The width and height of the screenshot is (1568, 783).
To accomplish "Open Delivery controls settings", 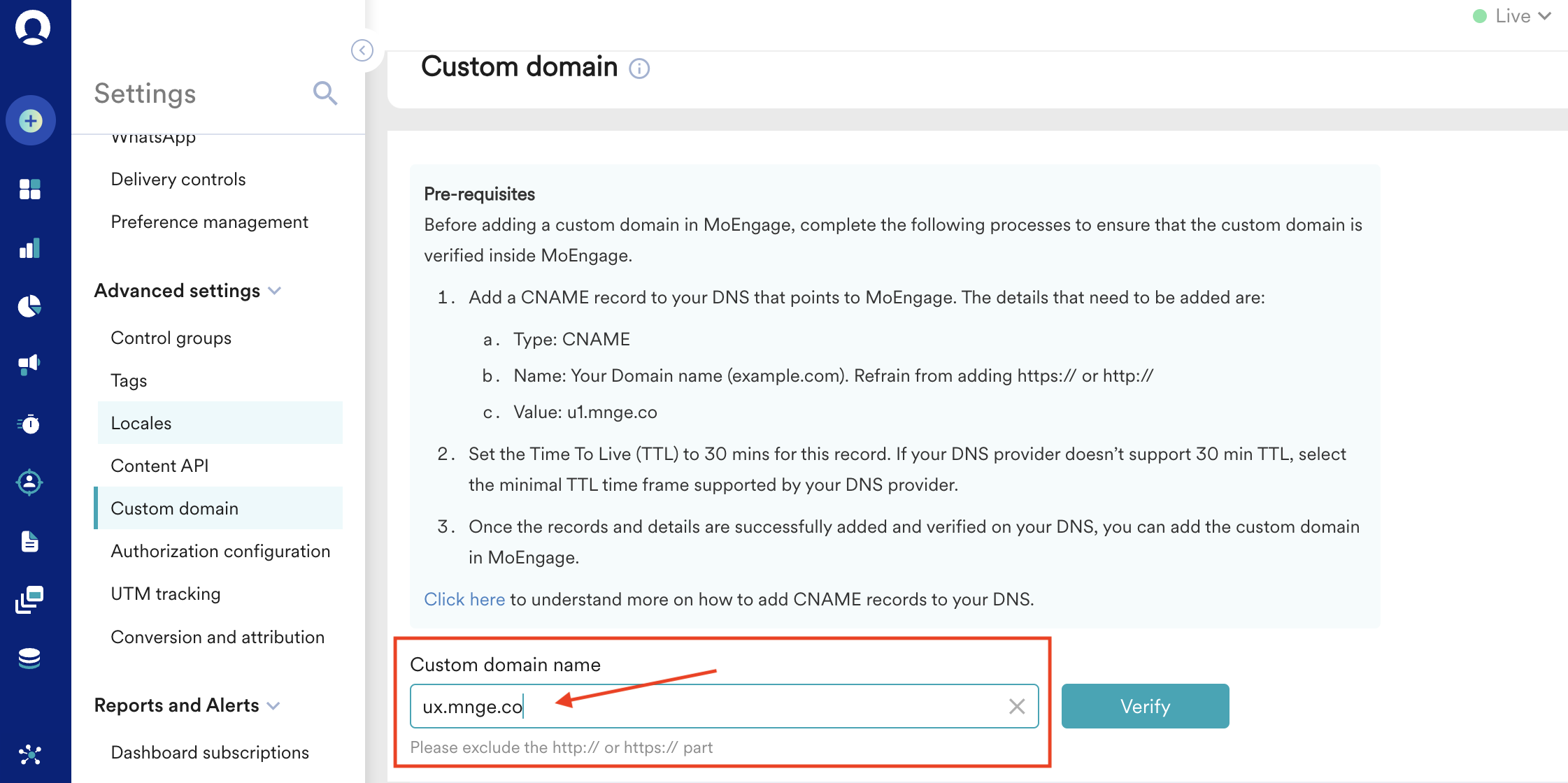I will [x=178, y=179].
